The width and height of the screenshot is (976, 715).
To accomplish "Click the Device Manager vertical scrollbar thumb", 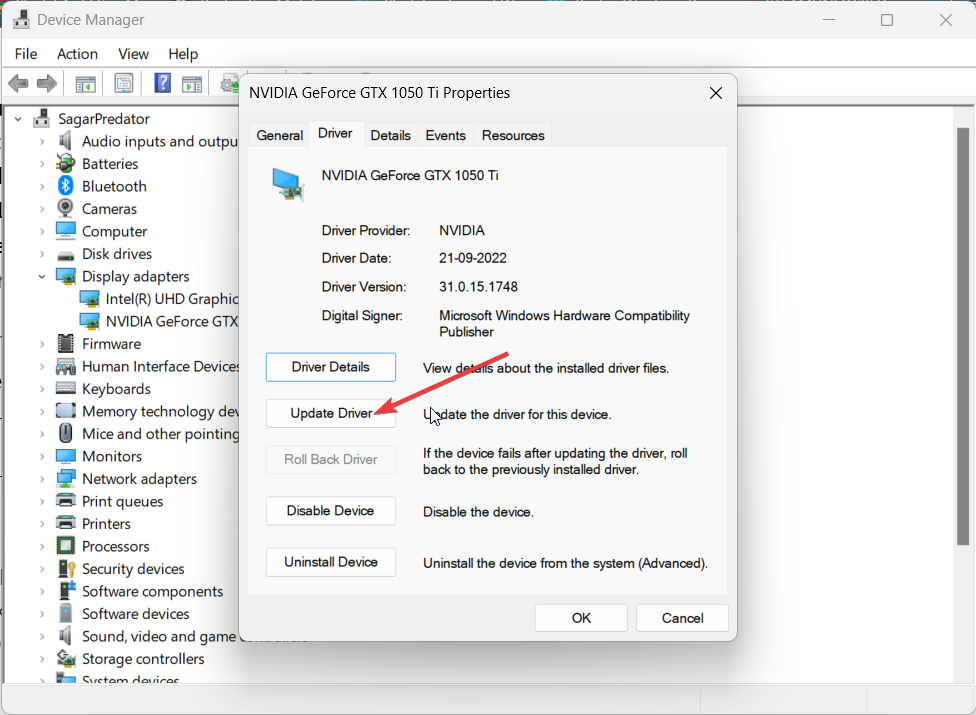I will 962,337.
